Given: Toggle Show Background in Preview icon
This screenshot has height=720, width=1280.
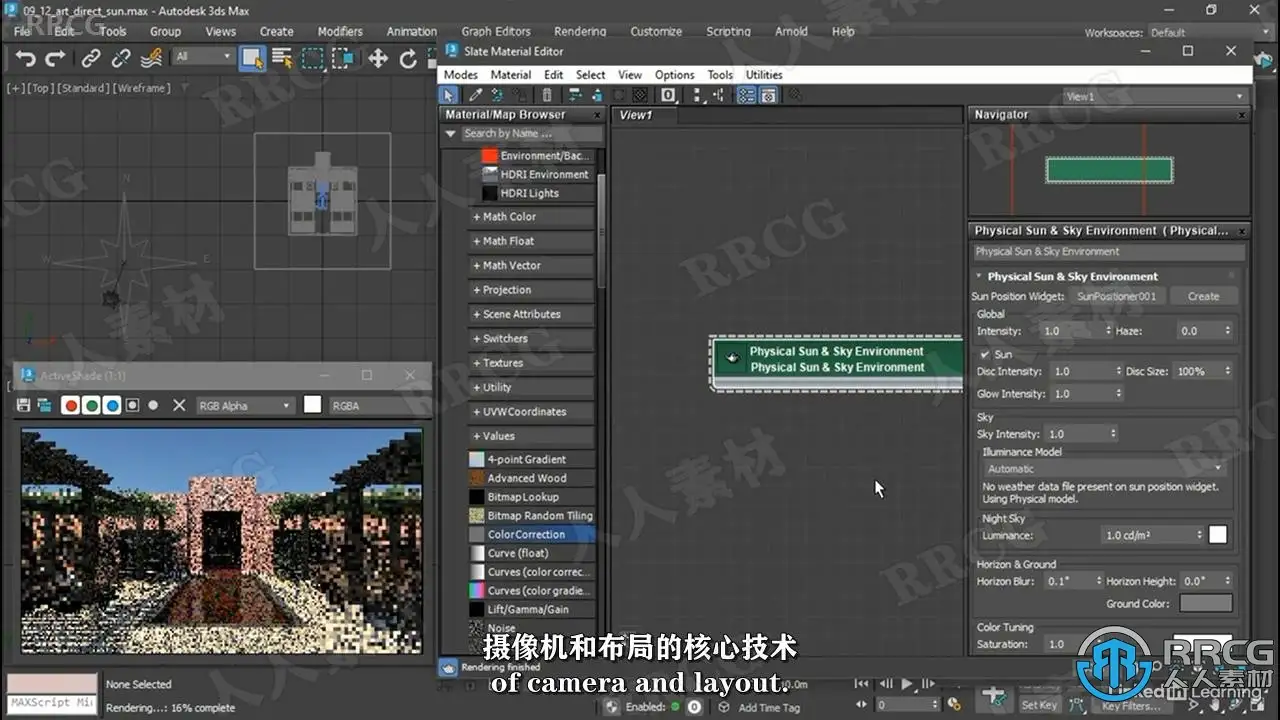Looking at the screenshot, I should (640, 95).
